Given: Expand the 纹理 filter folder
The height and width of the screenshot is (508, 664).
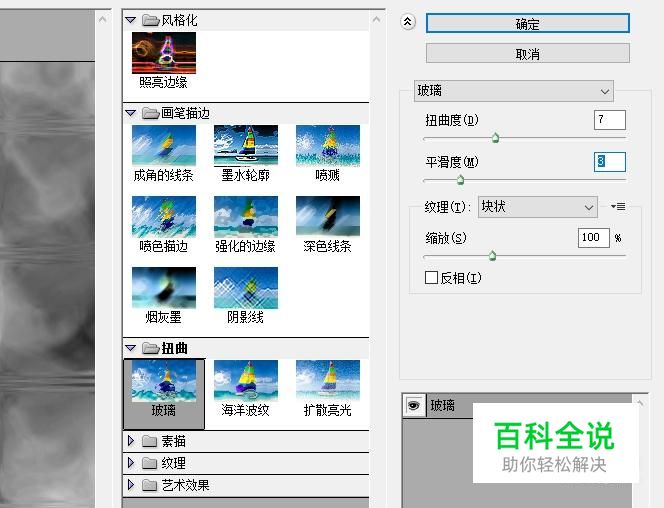Looking at the screenshot, I should point(131,463).
